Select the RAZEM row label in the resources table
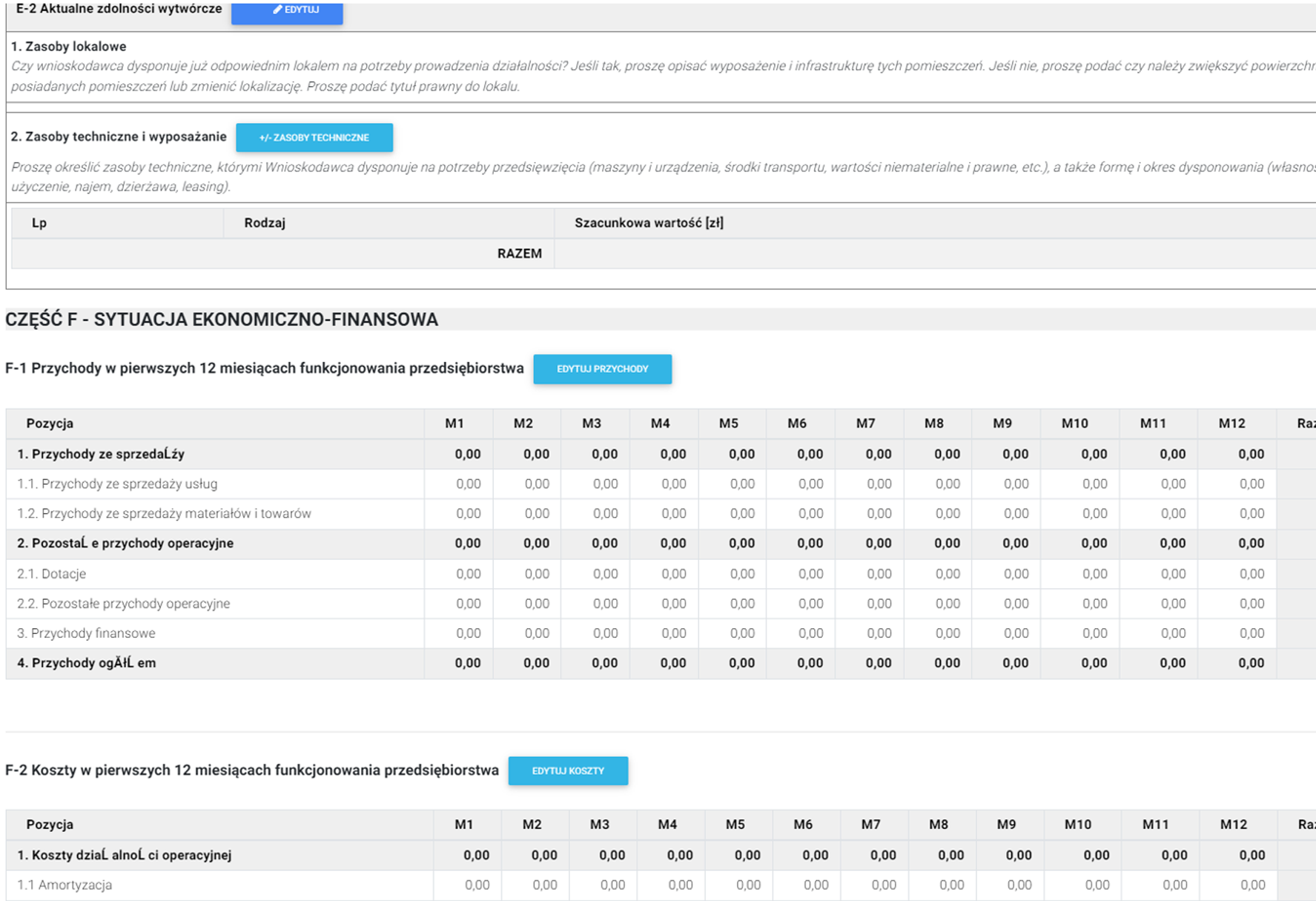The width and height of the screenshot is (1316, 901). 519,254
